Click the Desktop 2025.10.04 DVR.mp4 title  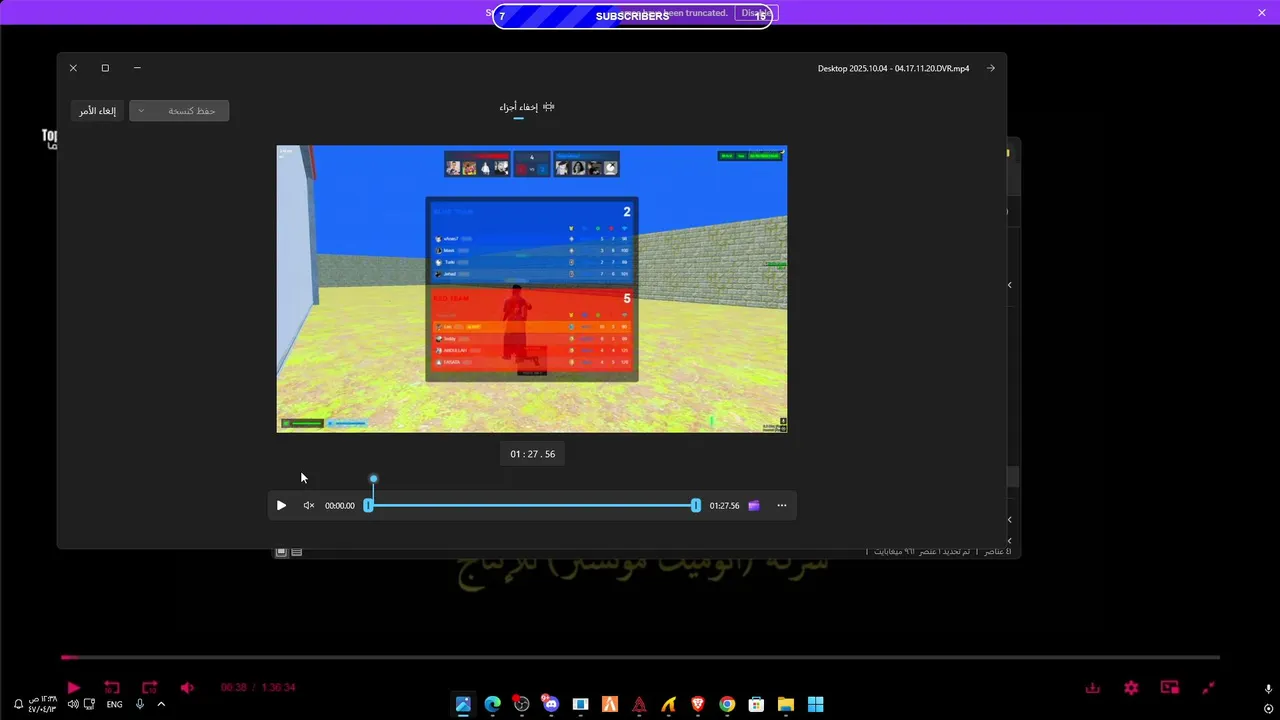(893, 69)
